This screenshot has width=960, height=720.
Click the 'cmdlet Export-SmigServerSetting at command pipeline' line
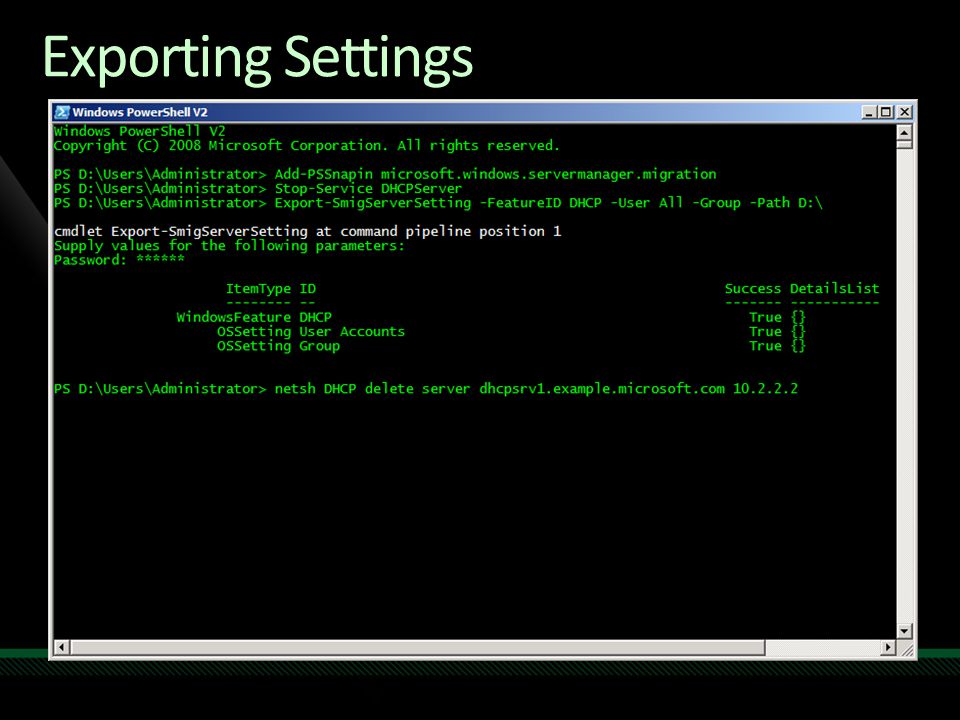307,231
